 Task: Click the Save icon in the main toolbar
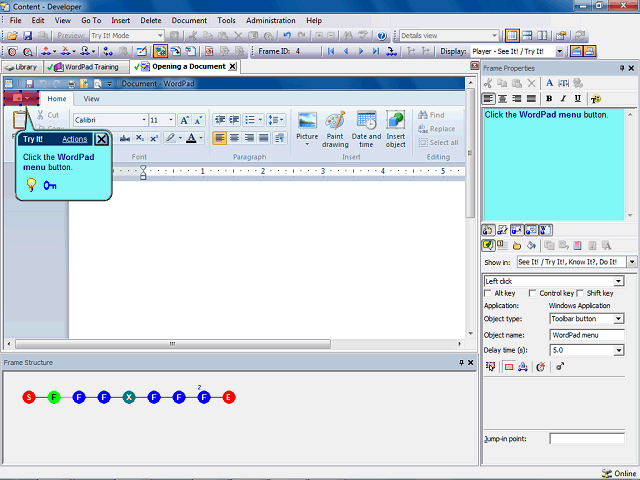[x=27, y=36]
